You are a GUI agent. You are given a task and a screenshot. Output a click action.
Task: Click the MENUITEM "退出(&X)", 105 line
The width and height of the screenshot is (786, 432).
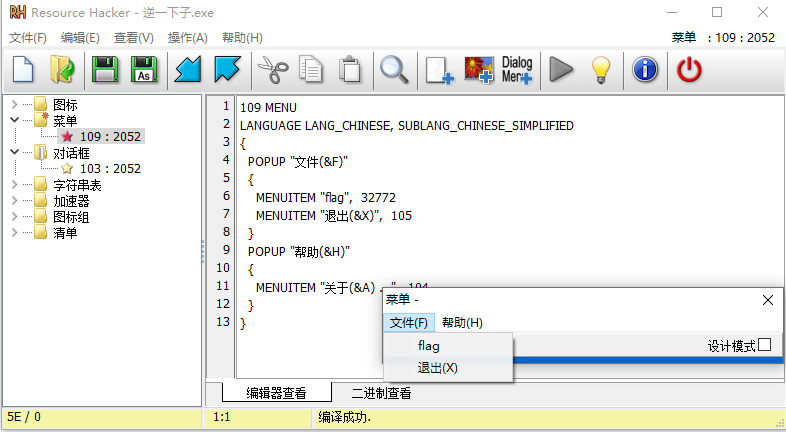(334, 215)
